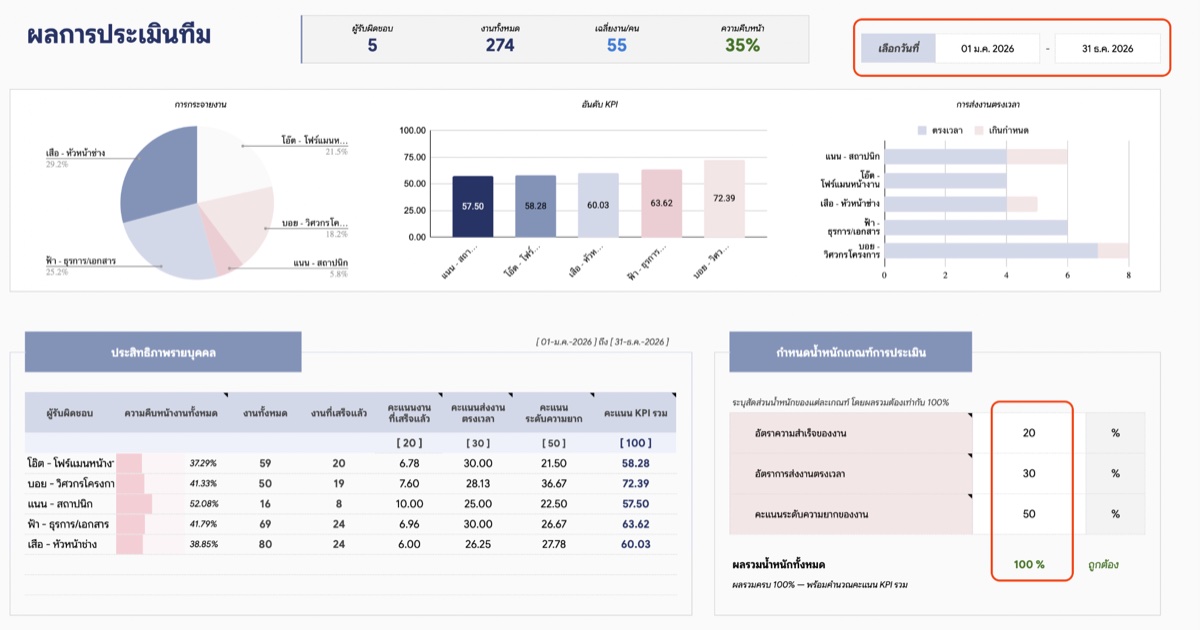Select the weight input showing 20

pos(1029,433)
